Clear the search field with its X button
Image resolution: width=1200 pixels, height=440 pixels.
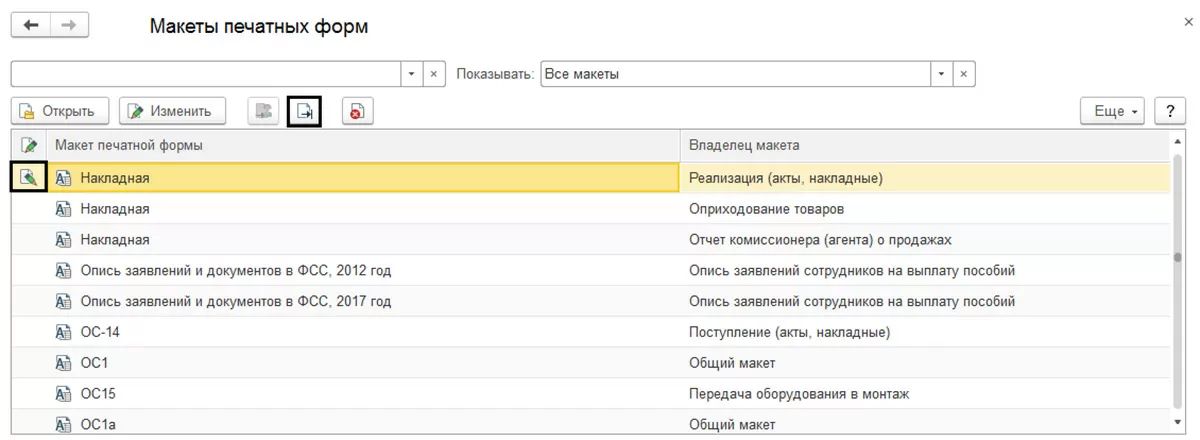click(x=435, y=75)
